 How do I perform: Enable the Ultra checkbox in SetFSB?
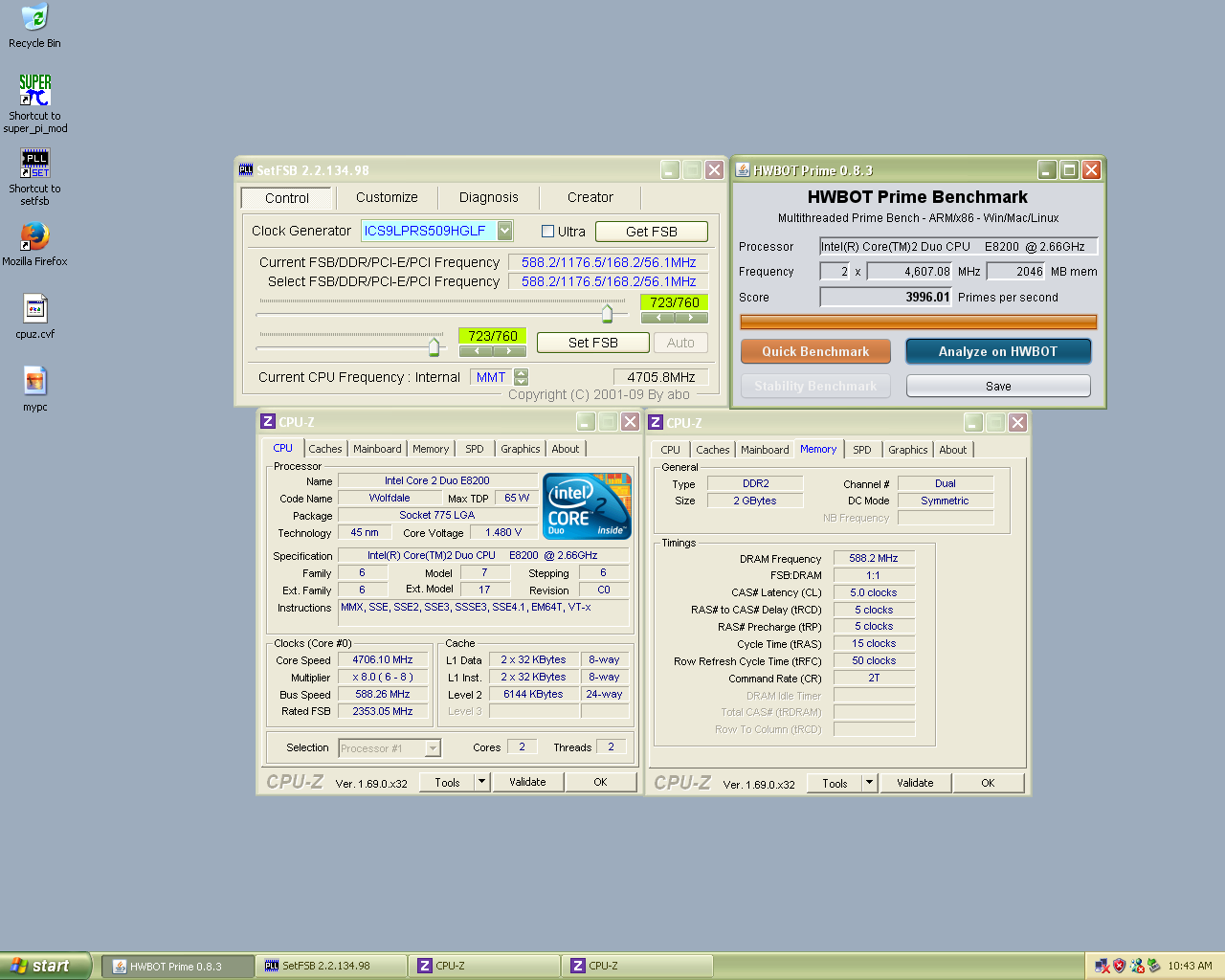[x=547, y=232]
